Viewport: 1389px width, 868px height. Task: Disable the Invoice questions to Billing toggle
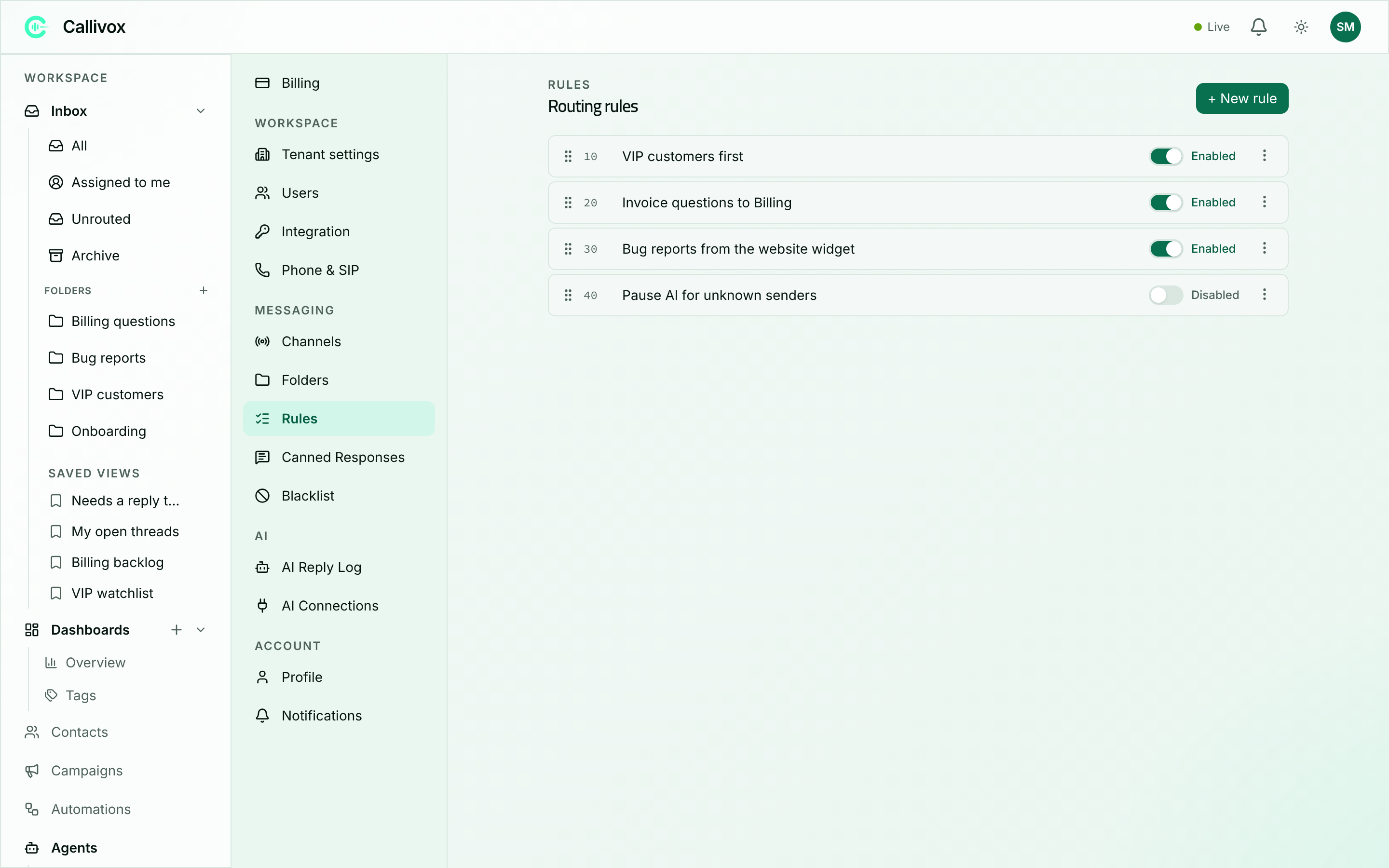(x=1166, y=203)
